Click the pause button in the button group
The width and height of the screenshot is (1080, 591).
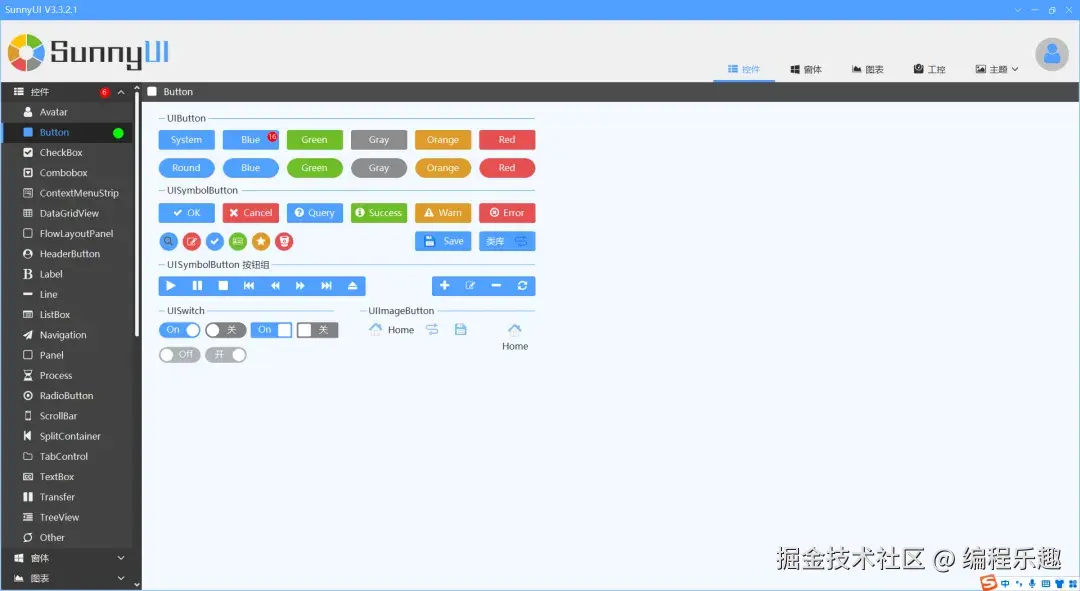click(197, 285)
